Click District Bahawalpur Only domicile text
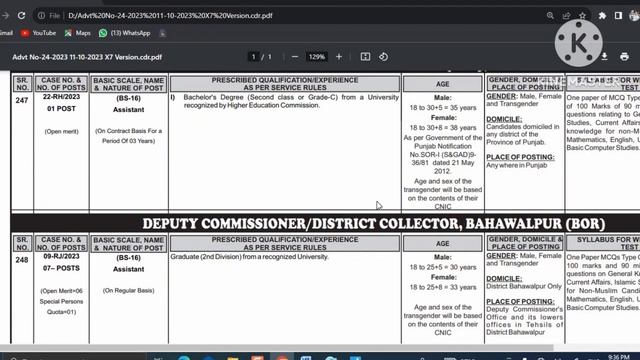 [x=524, y=287]
